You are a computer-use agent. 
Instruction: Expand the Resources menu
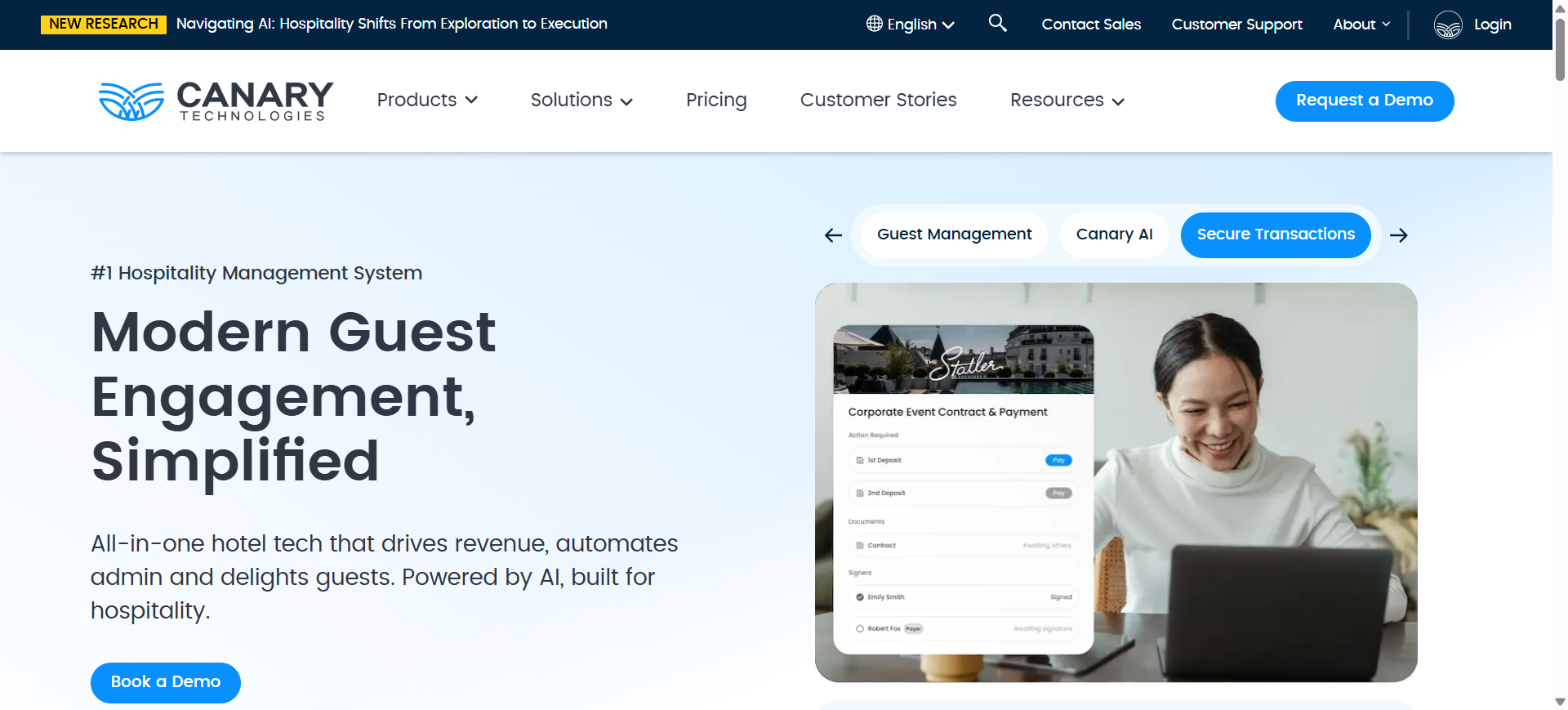pos(1067,100)
